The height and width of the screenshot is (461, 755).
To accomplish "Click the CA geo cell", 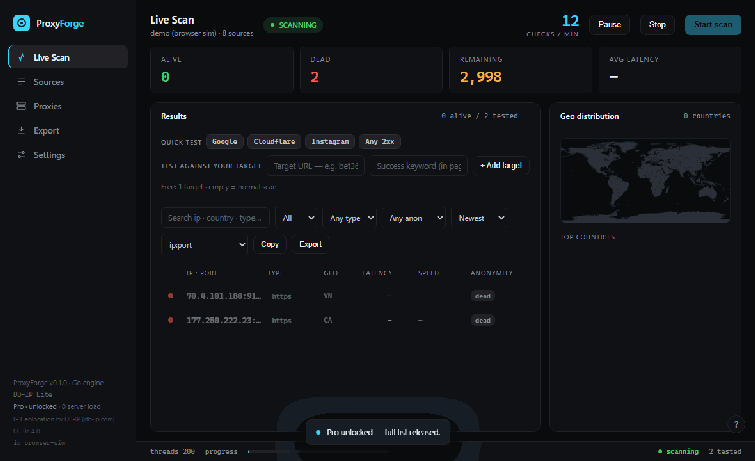I will click(328, 320).
